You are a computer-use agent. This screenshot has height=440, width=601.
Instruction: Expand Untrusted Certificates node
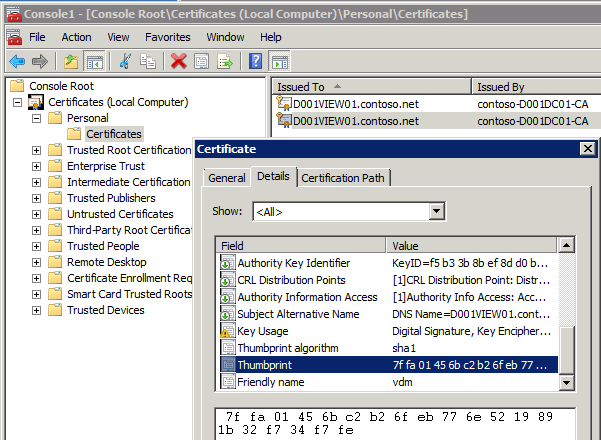pyautogui.click(x=36, y=214)
